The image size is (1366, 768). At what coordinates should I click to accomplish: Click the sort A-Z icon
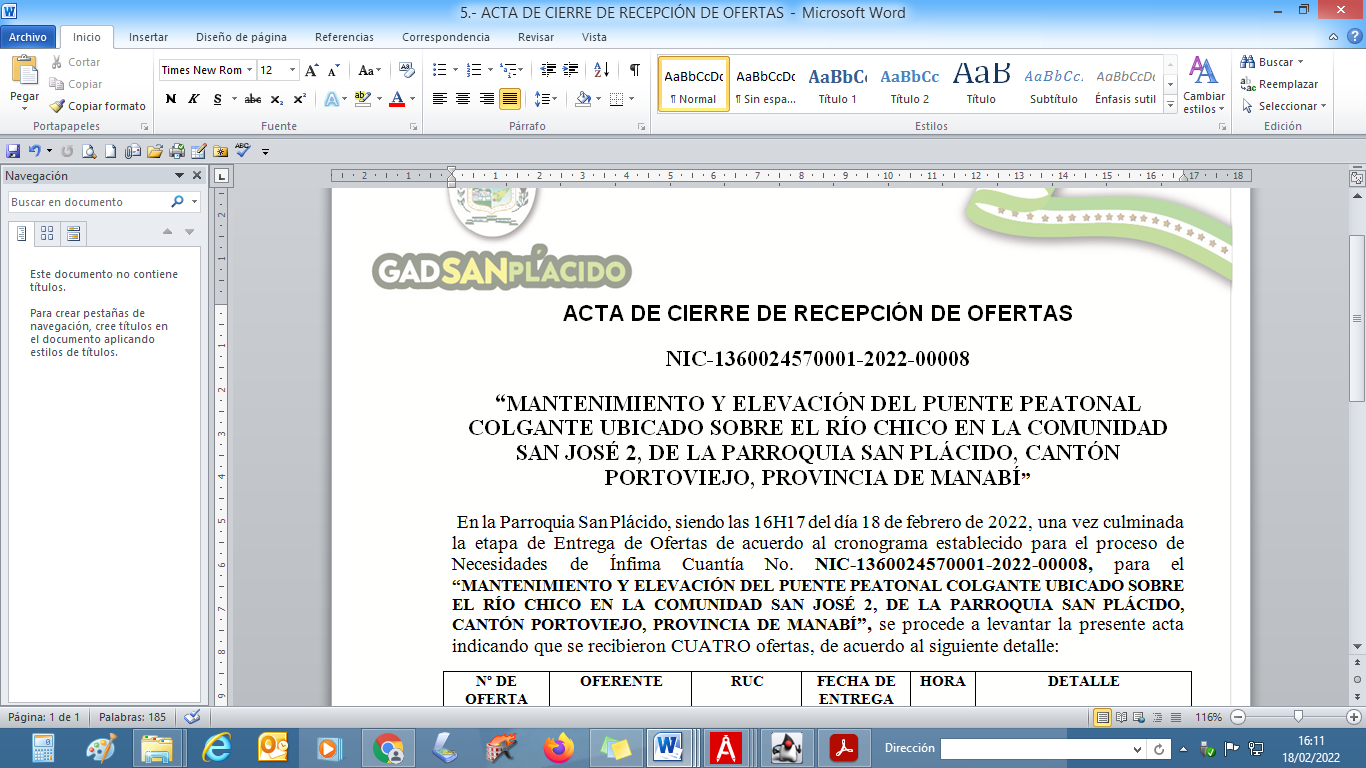pos(601,70)
